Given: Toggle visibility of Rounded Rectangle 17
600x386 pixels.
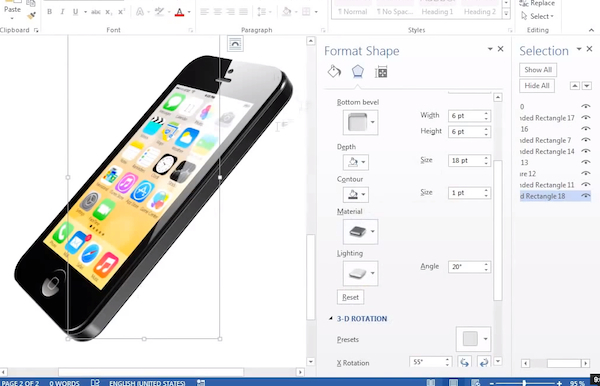Looking at the screenshot, I should pos(585,117).
